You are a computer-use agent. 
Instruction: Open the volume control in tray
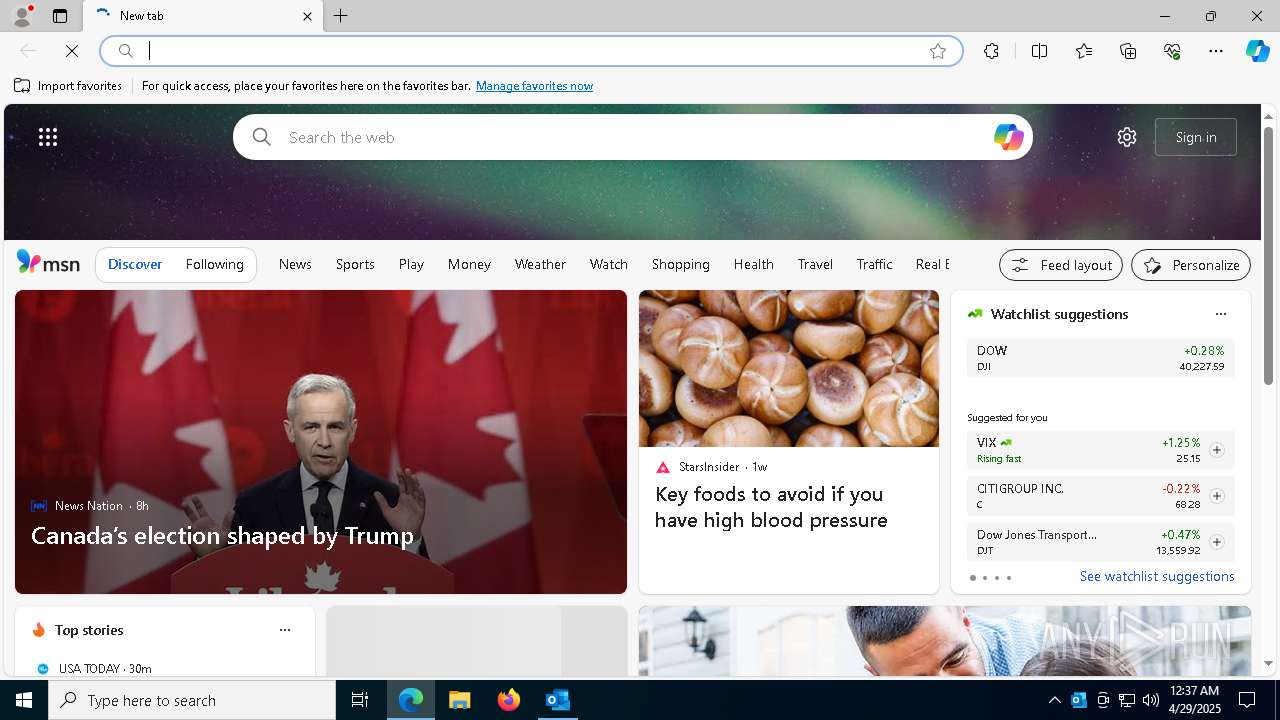[1151, 700]
